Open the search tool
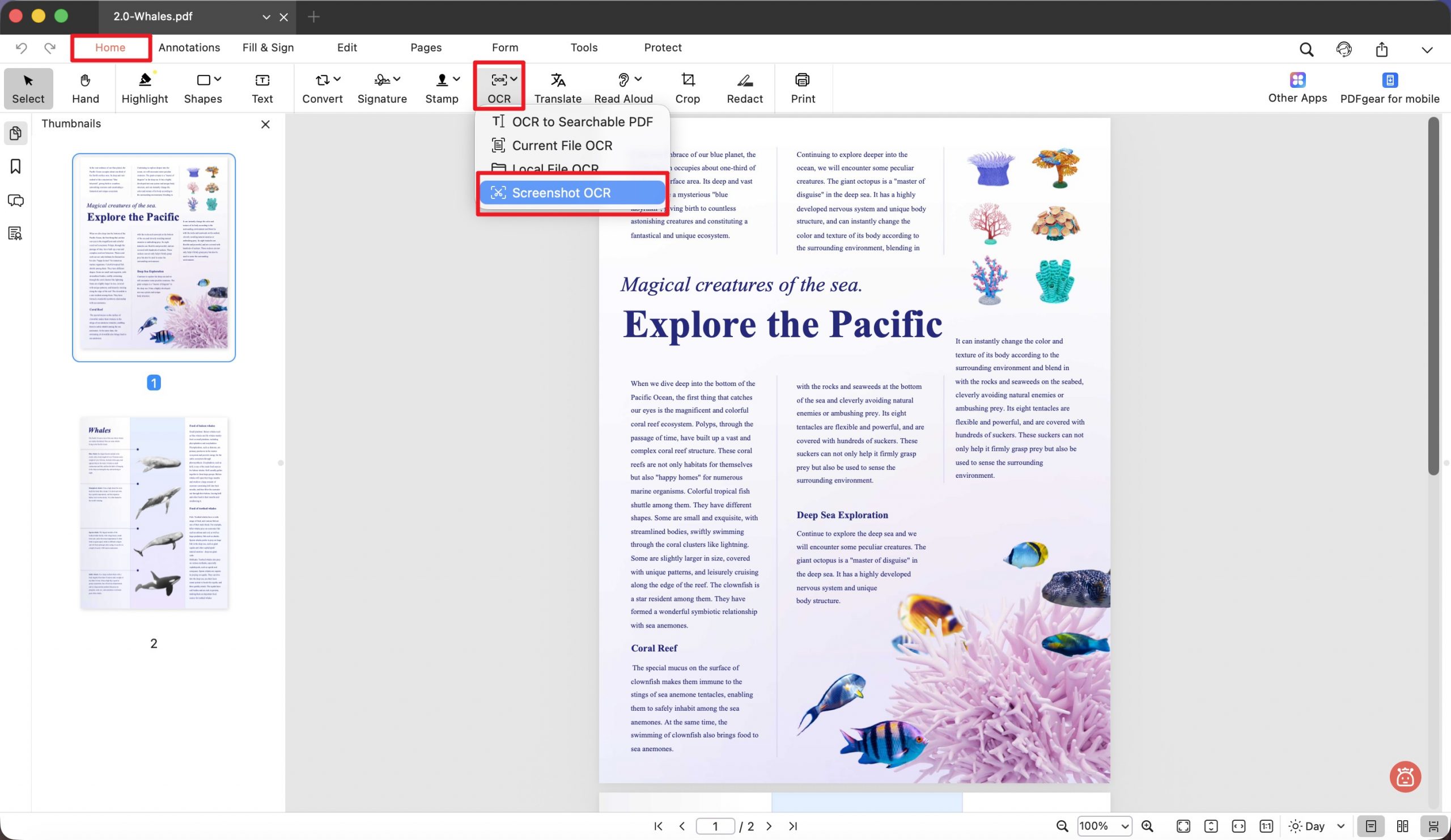The image size is (1451, 840). 1306,49
